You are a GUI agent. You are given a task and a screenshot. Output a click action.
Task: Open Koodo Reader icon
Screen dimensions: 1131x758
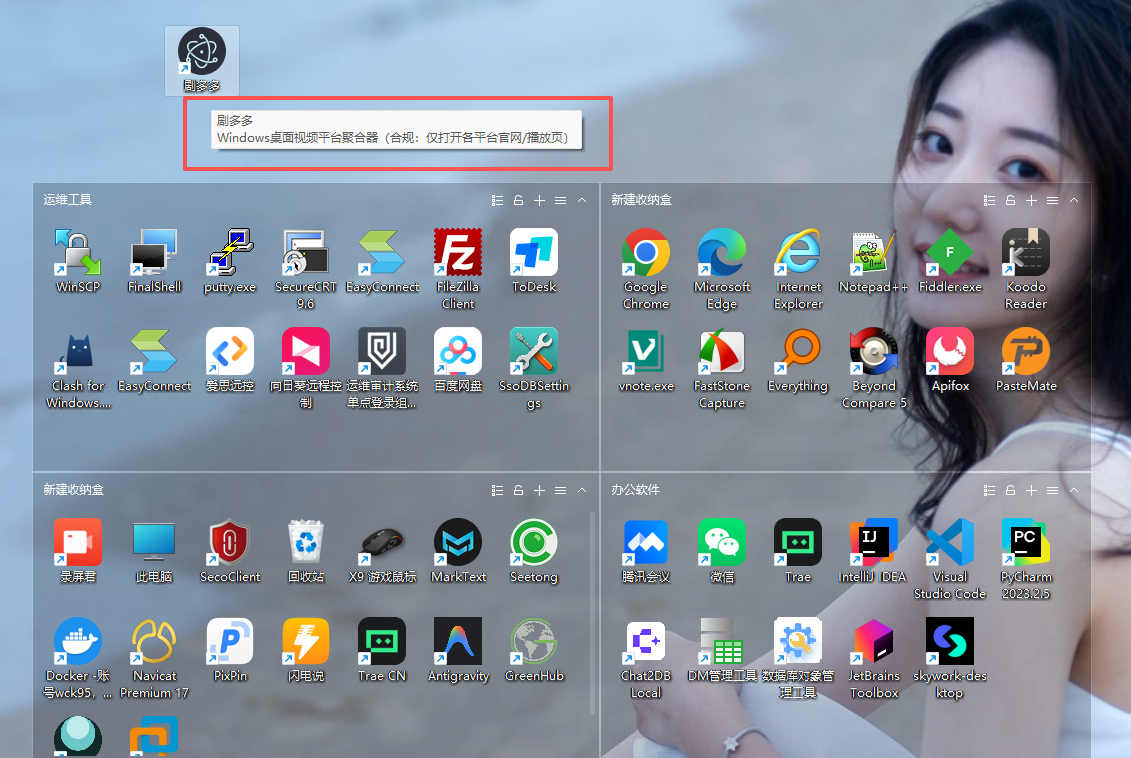tap(1026, 270)
